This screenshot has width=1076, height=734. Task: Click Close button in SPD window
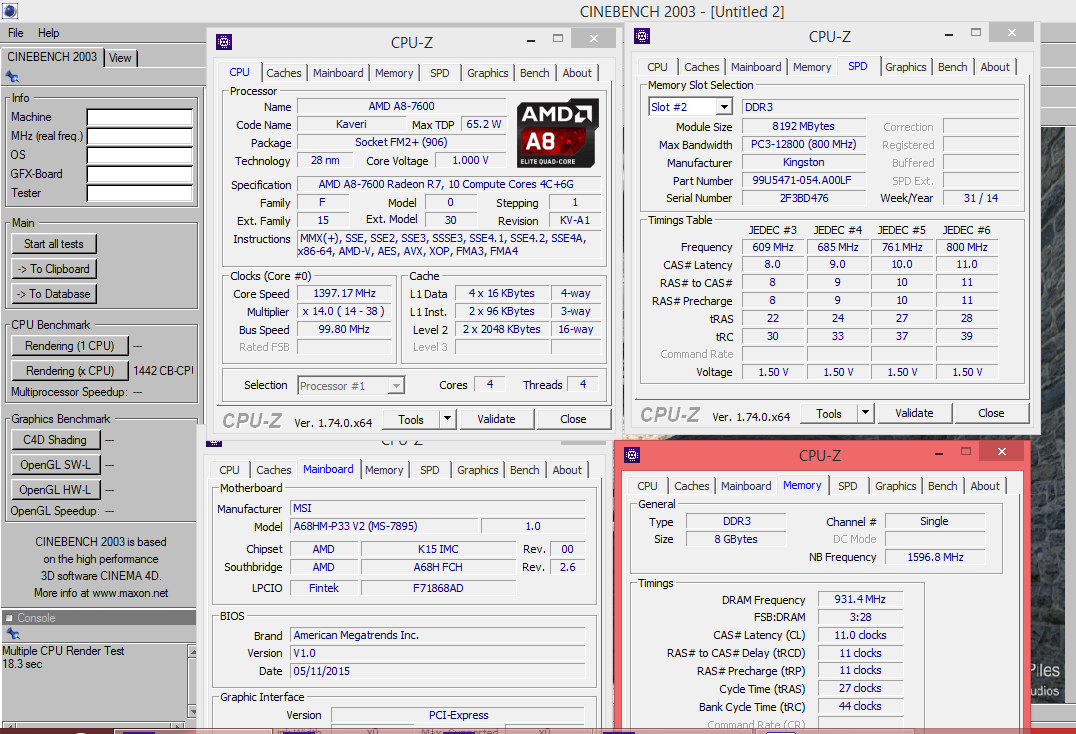pyautogui.click(x=991, y=413)
